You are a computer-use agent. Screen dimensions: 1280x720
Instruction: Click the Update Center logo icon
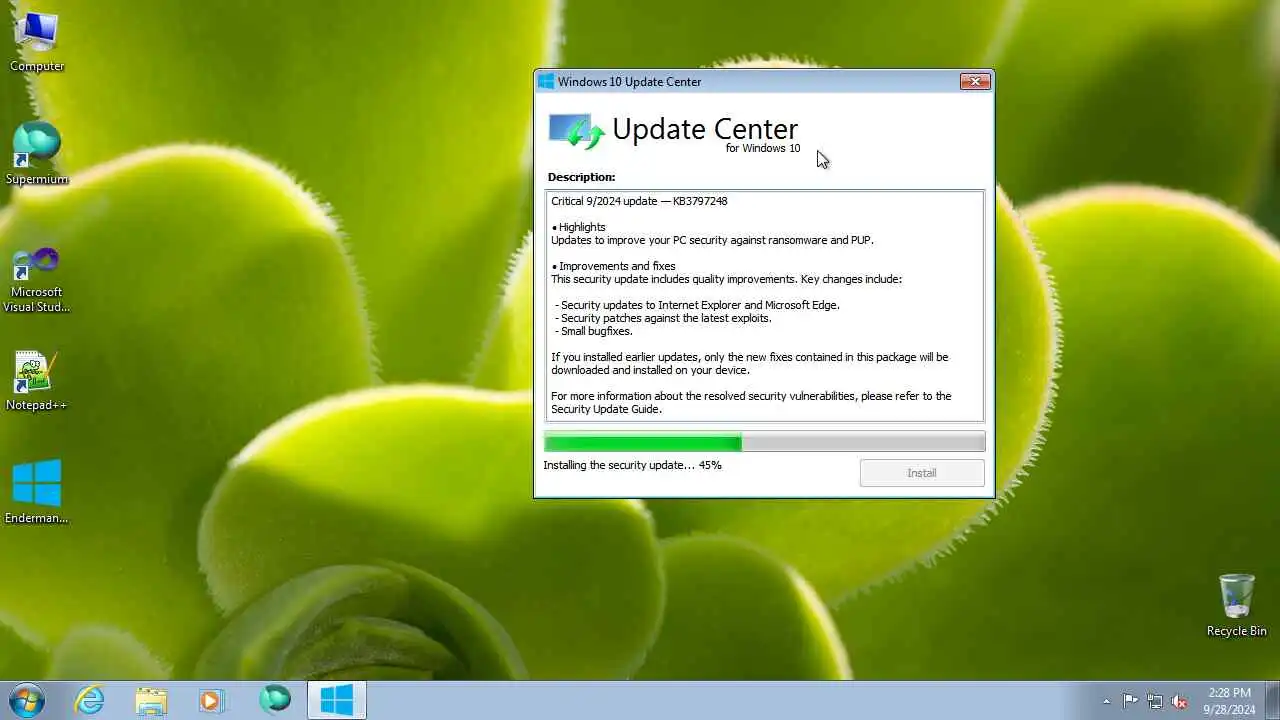pos(577,132)
